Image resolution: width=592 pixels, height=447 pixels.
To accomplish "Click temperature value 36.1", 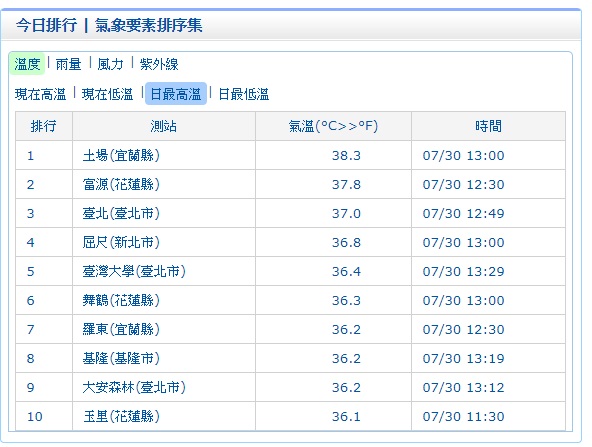I will tap(346, 417).
